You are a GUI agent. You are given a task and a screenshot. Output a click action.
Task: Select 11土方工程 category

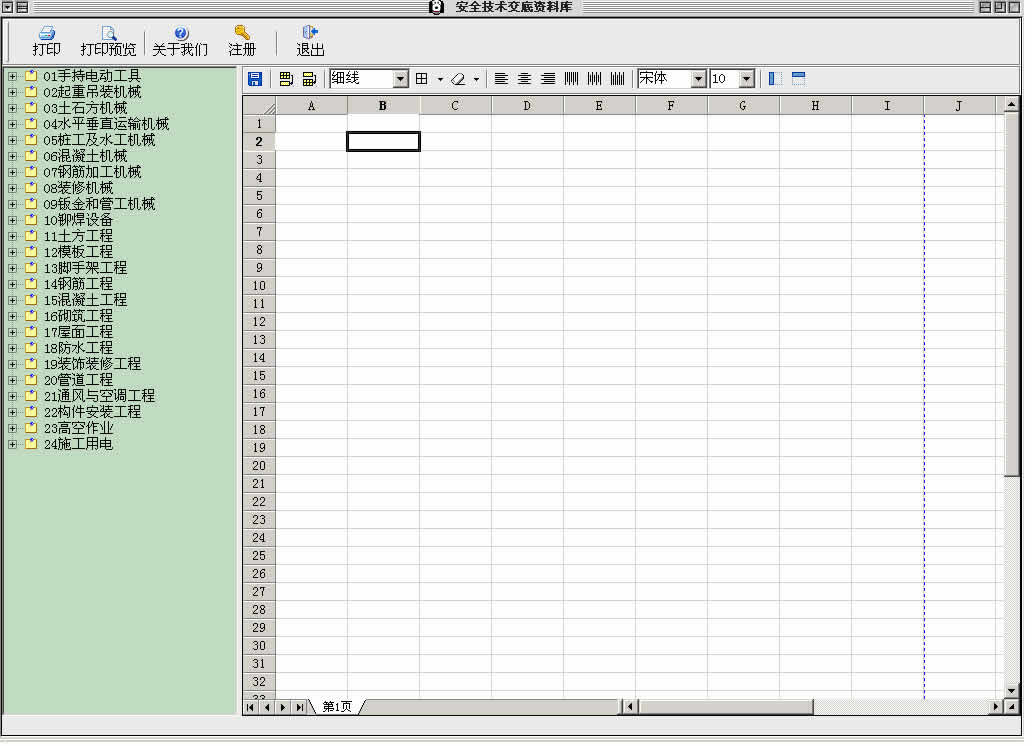click(x=78, y=236)
